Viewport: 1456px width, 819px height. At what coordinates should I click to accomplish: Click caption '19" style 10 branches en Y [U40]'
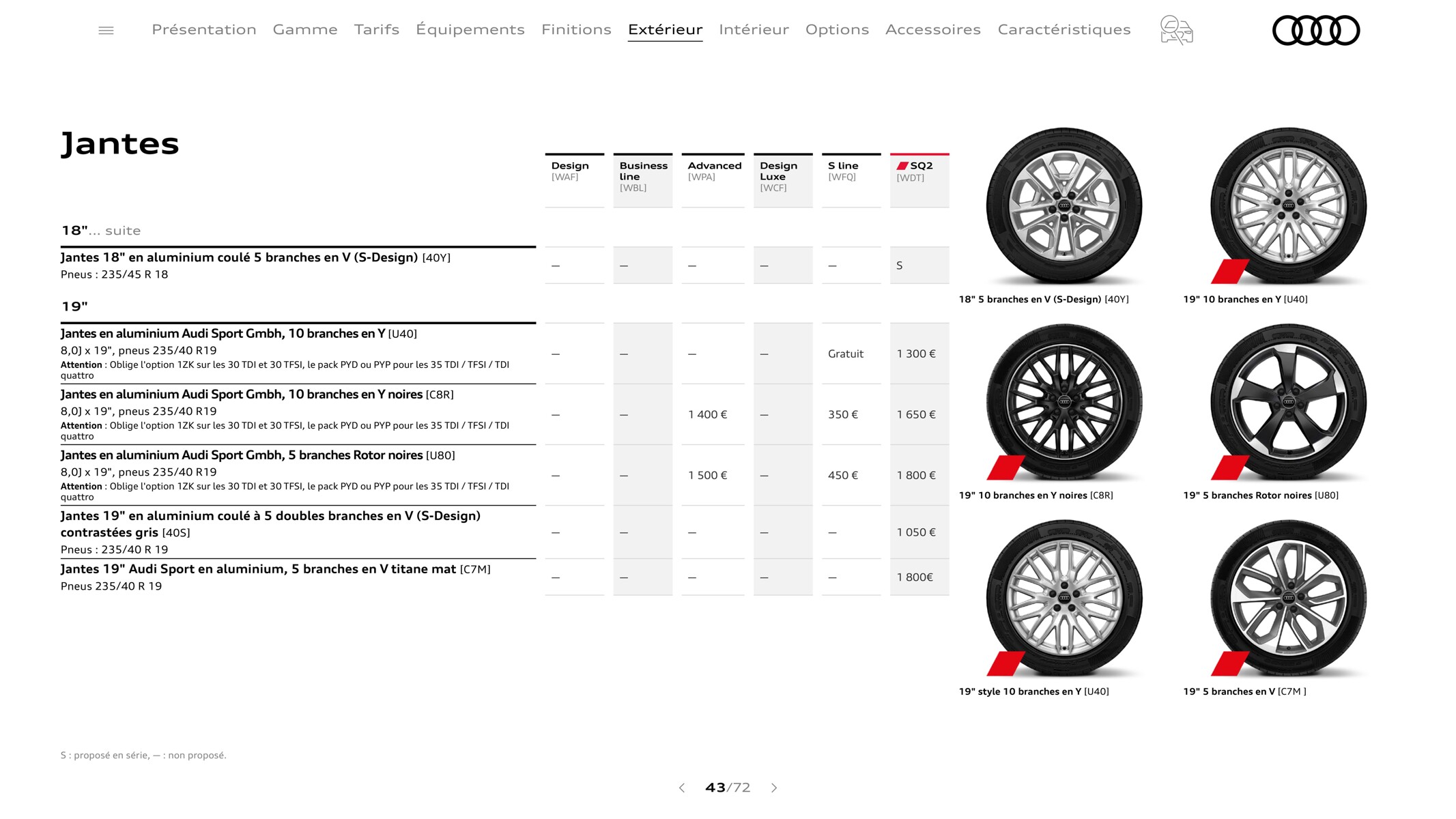(1033, 691)
